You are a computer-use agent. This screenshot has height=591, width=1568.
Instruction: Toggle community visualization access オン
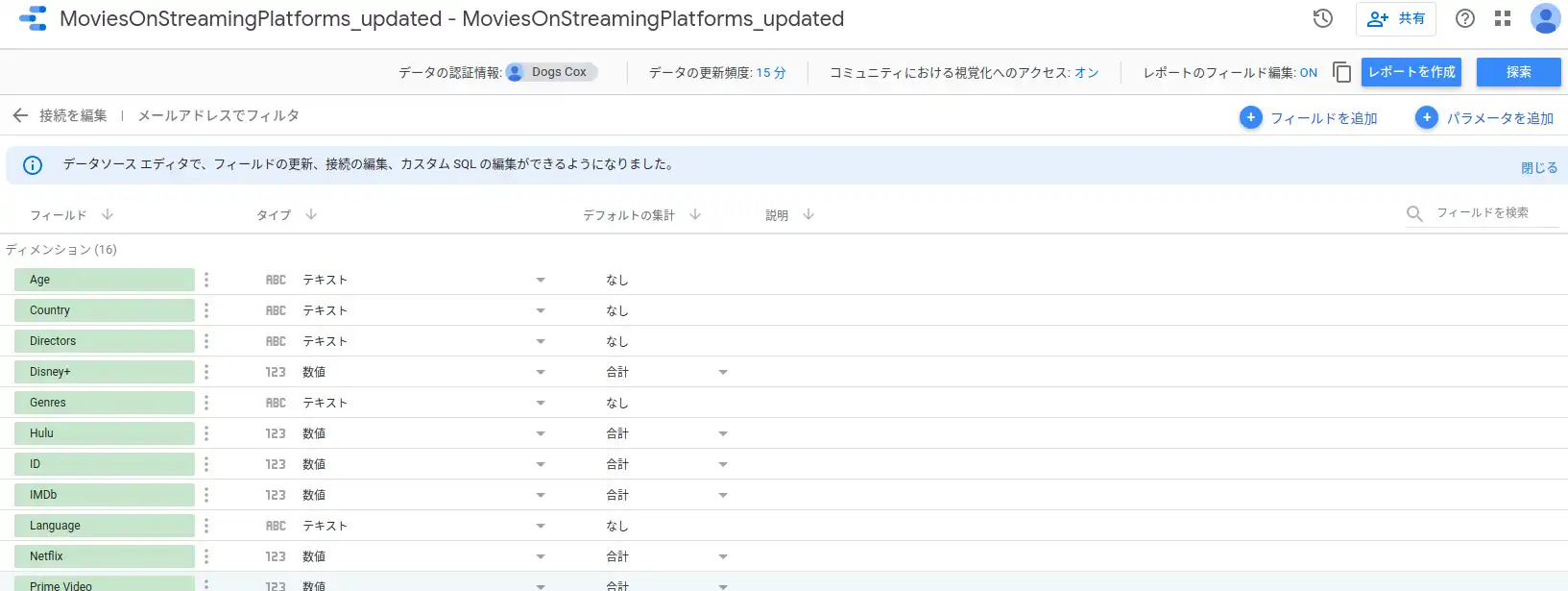point(1087,73)
